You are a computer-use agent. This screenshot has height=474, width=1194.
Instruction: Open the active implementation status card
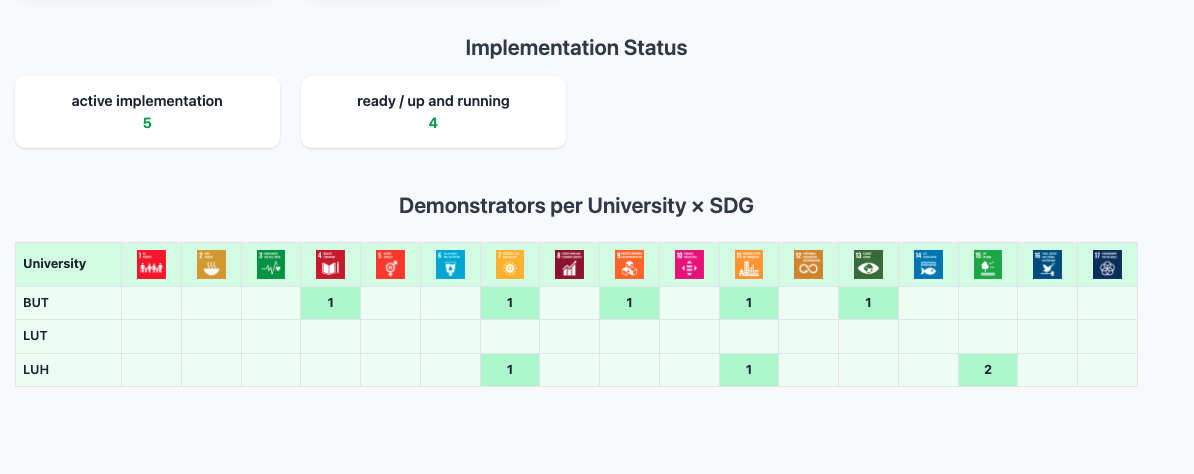pyautogui.click(x=147, y=112)
